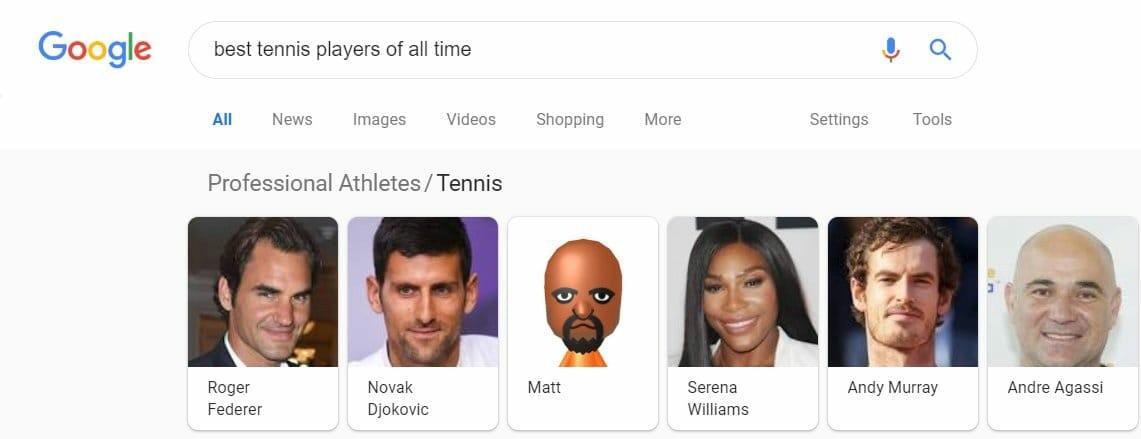Select the Matt avatar card
This screenshot has width=1141, height=439.
click(x=583, y=323)
